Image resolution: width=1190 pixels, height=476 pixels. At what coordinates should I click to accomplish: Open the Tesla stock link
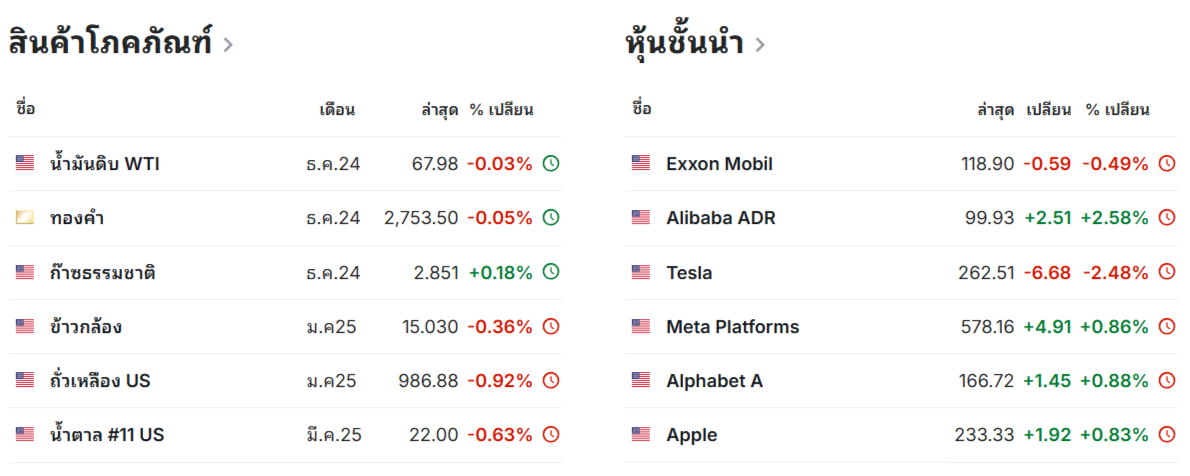point(689,273)
